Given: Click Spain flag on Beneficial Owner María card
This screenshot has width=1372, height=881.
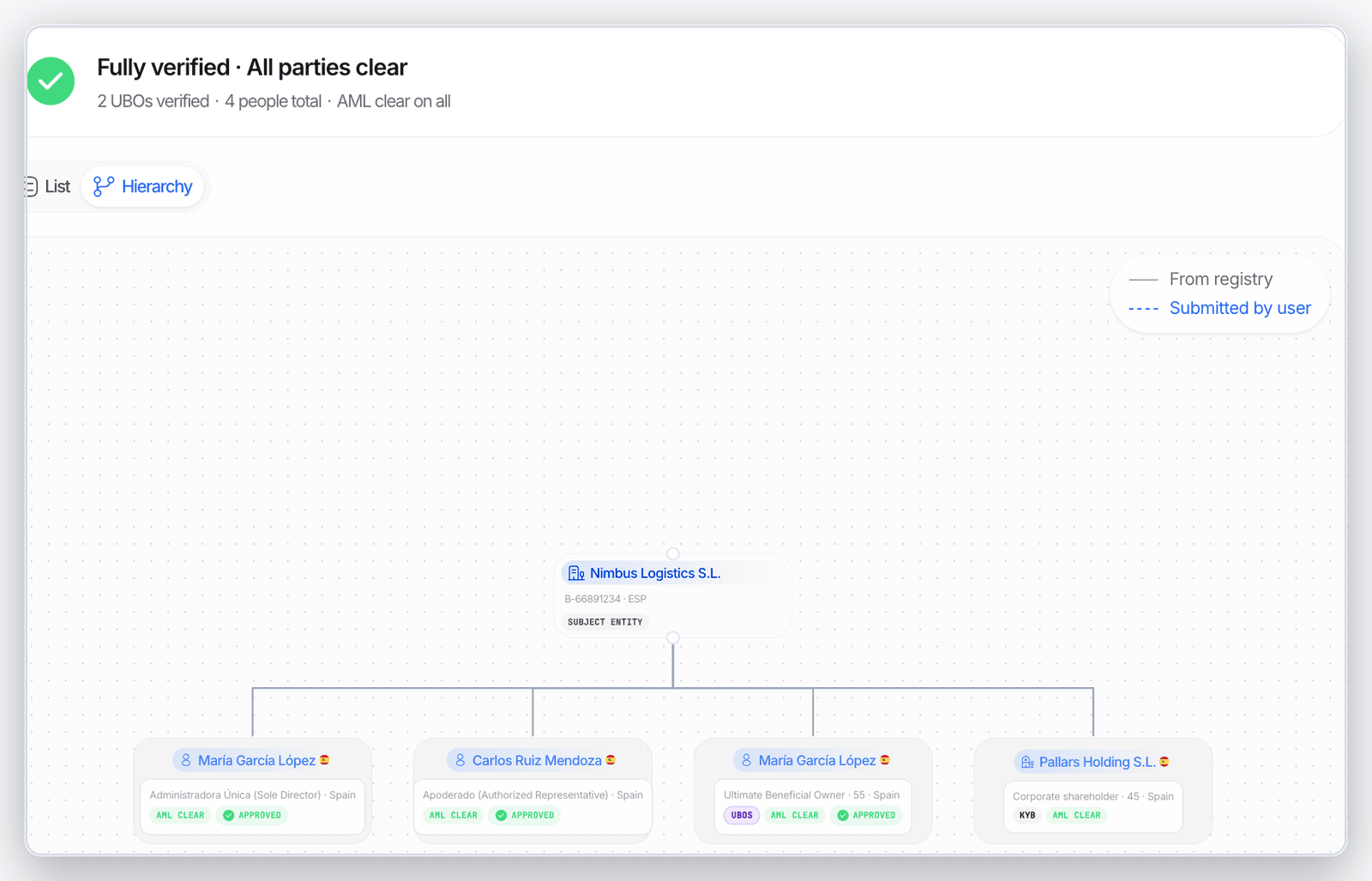Looking at the screenshot, I should [885, 760].
